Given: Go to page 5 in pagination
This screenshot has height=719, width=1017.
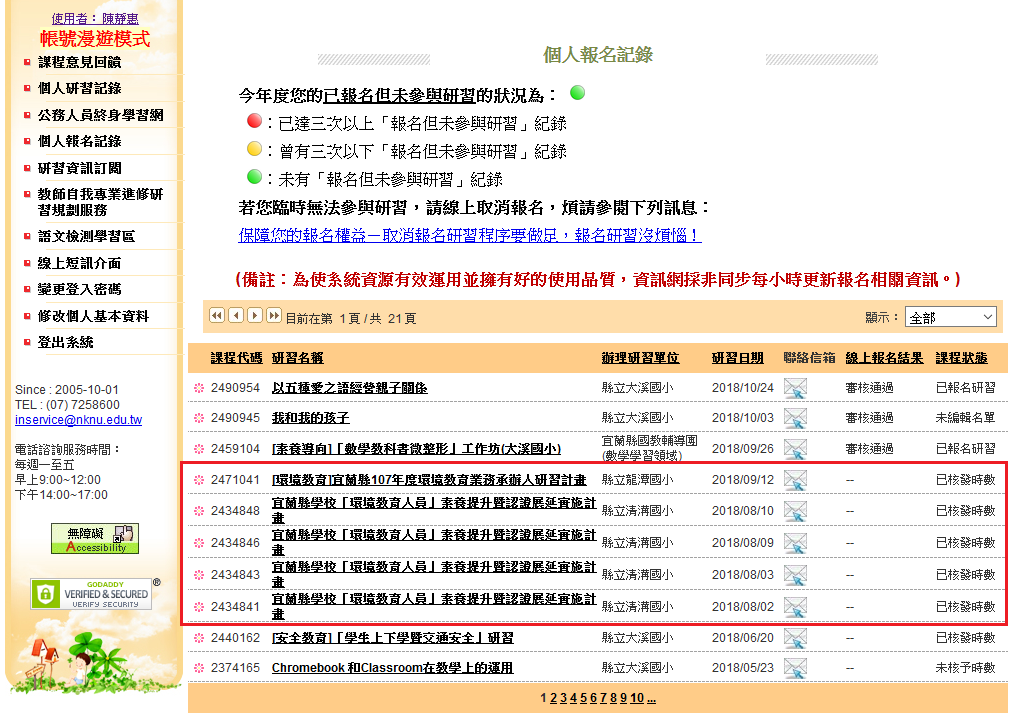Looking at the screenshot, I should (x=583, y=698).
